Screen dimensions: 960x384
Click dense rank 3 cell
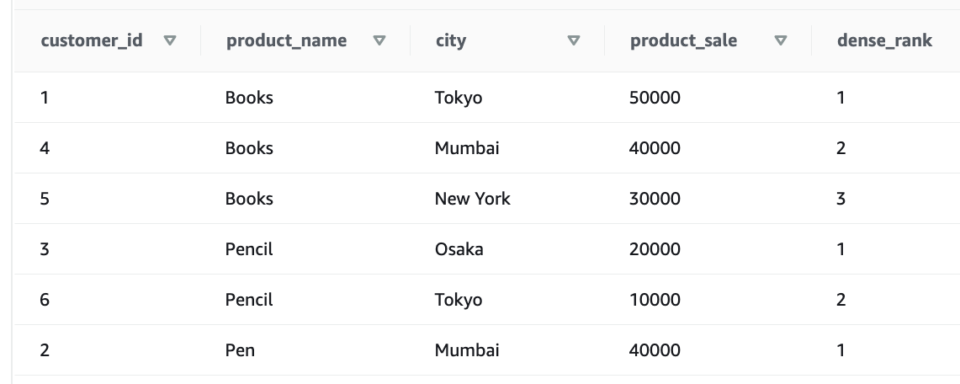pyautogui.click(x=841, y=198)
